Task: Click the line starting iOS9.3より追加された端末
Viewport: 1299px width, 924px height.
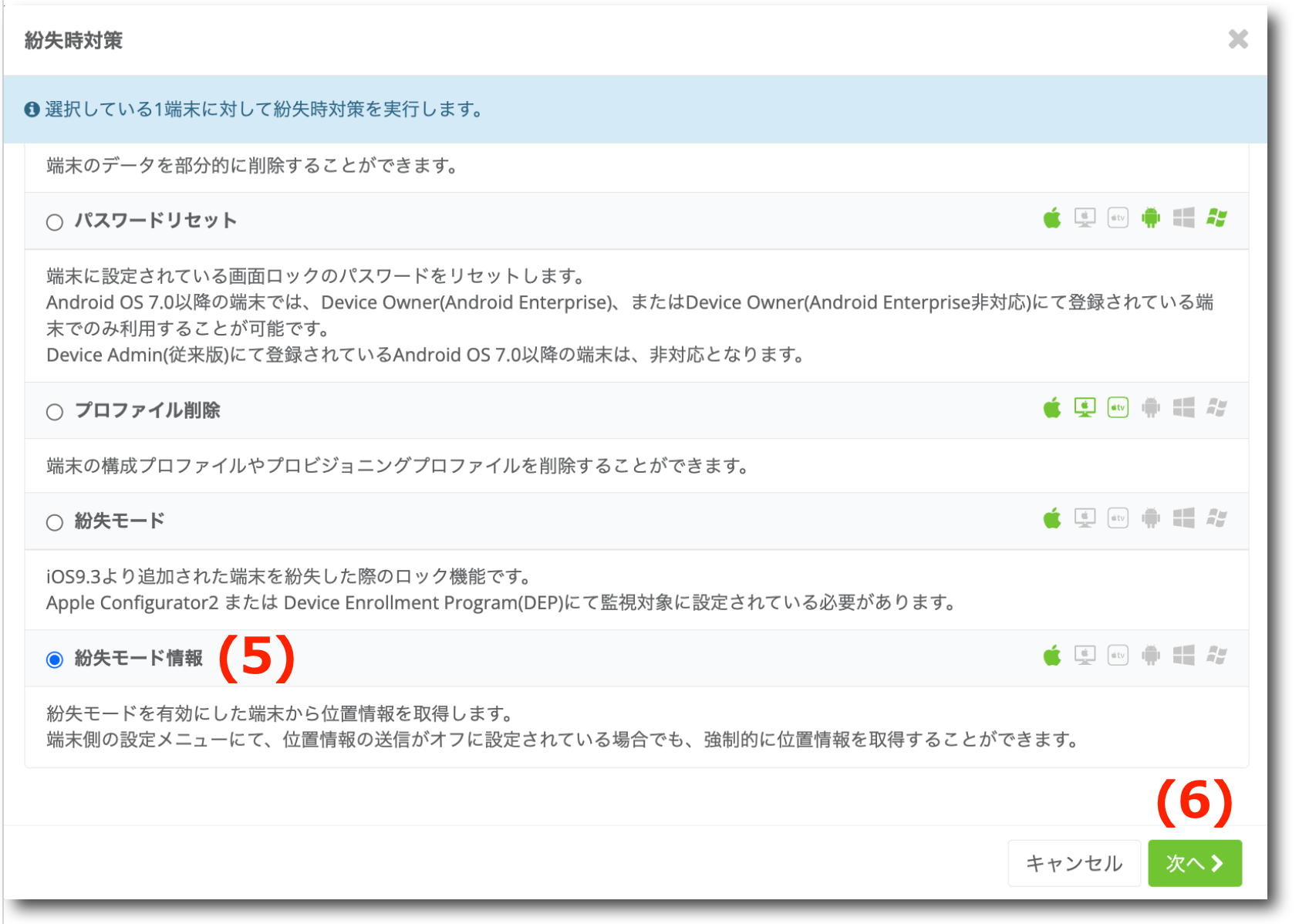Action: [290, 576]
